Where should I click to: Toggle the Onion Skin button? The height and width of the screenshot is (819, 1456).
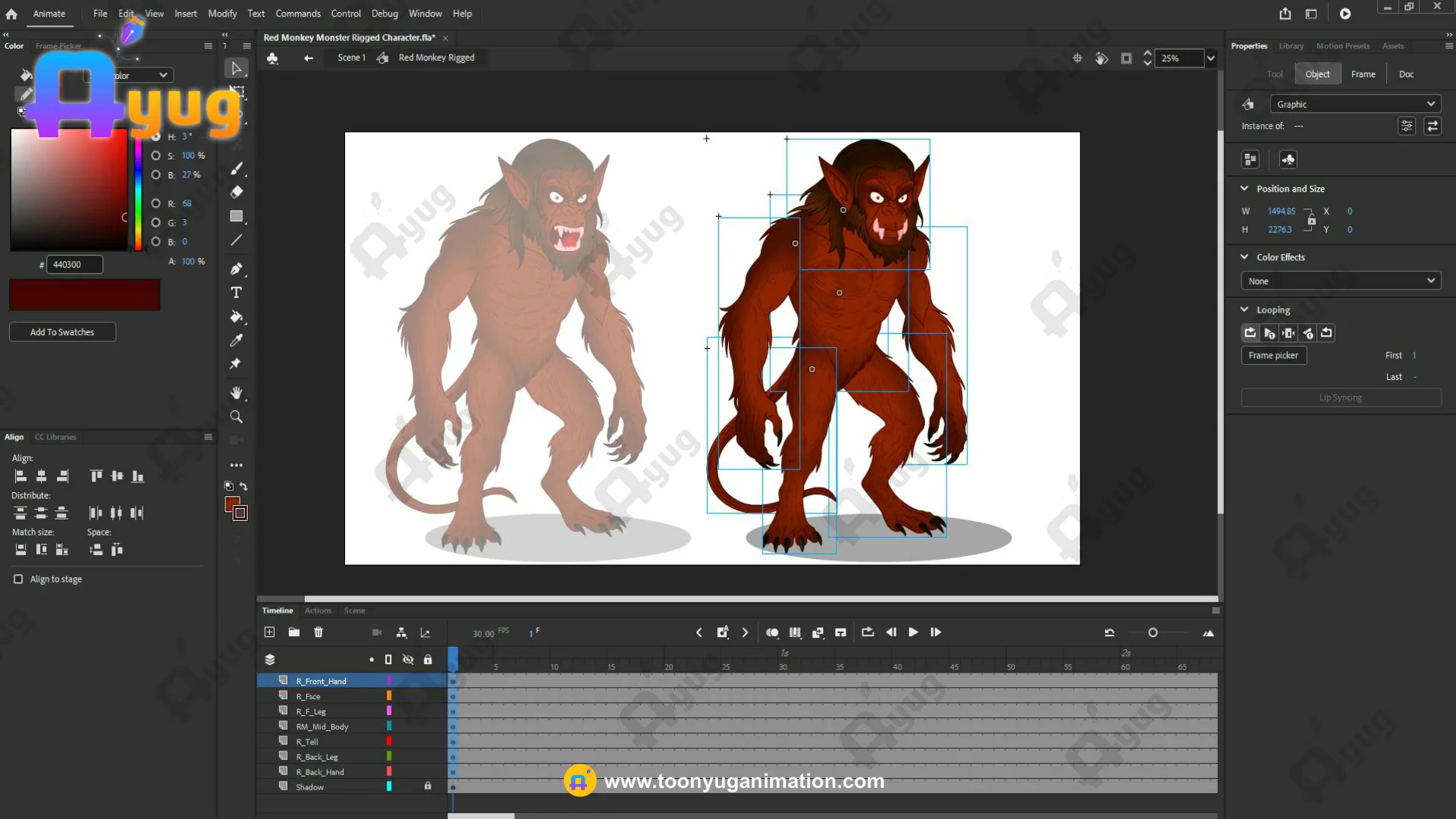772,632
